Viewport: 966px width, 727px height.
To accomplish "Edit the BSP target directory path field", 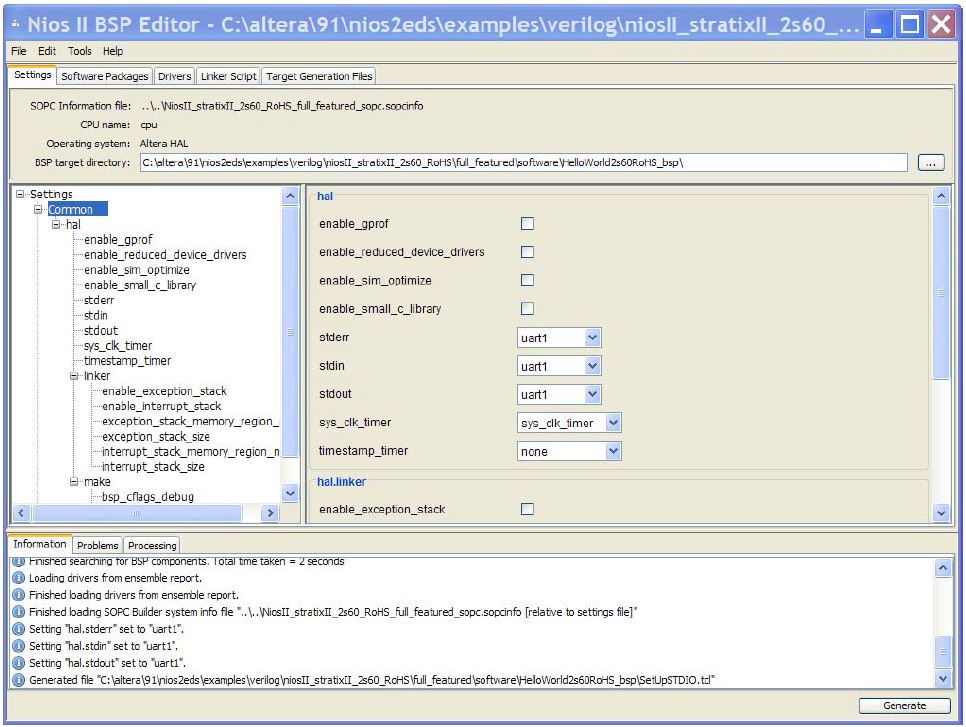I will pyautogui.click(x=524, y=163).
